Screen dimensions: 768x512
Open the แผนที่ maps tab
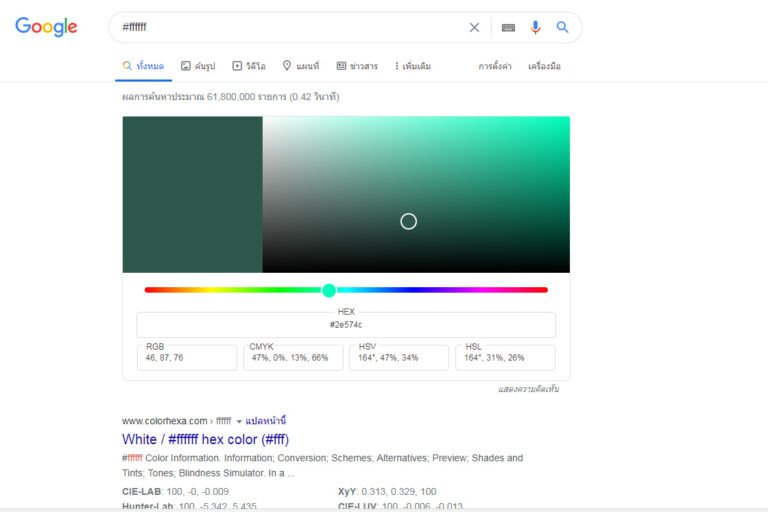pos(300,66)
